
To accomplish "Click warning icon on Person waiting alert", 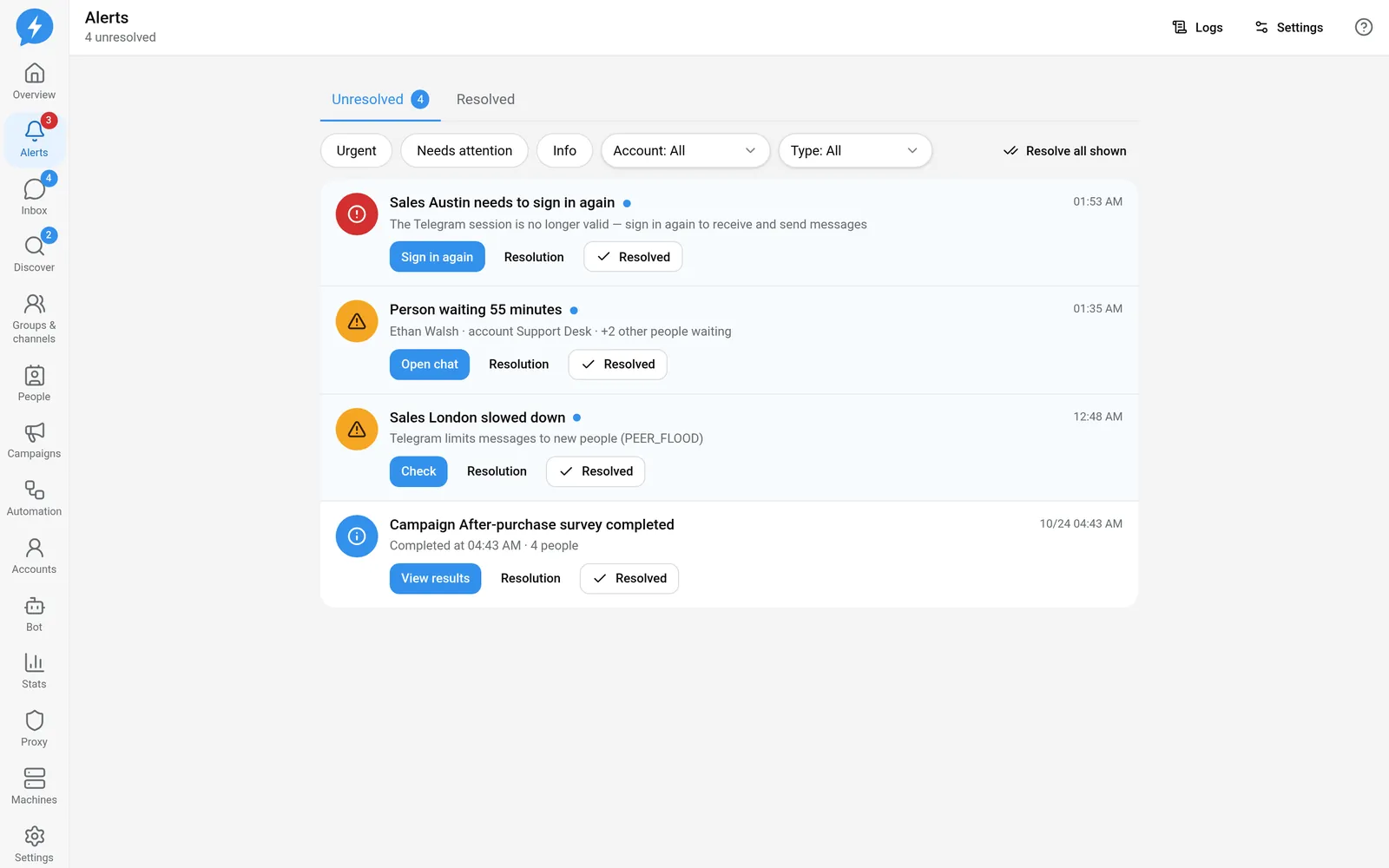I will point(357,321).
